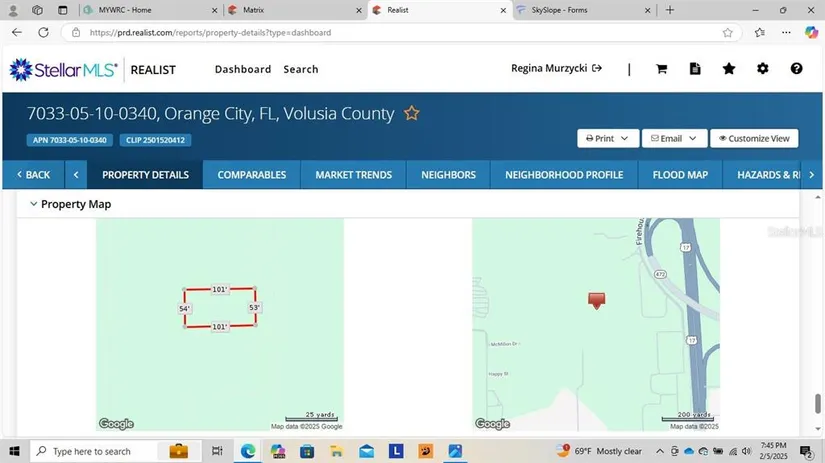Screen dimensions: 825x463
Task: Click the red property marker pin
Action: coord(597,299)
